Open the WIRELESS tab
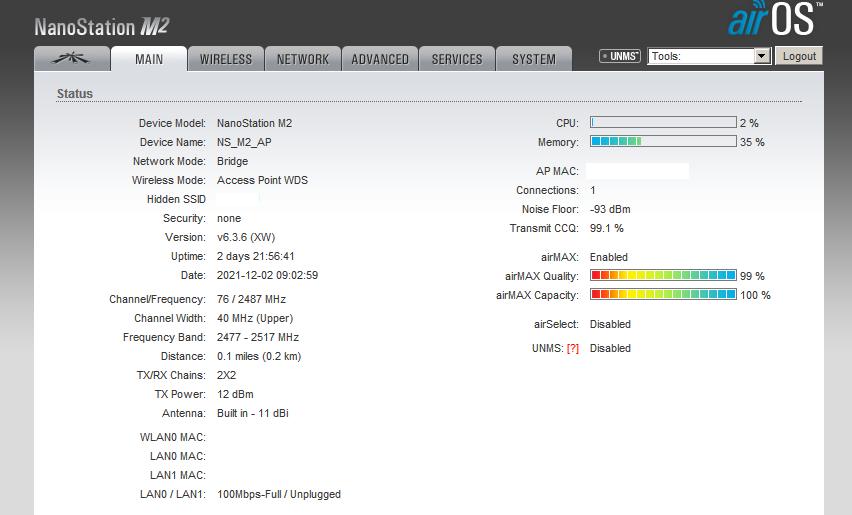This screenshot has height=515, width=852. click(x=226, y=59)
